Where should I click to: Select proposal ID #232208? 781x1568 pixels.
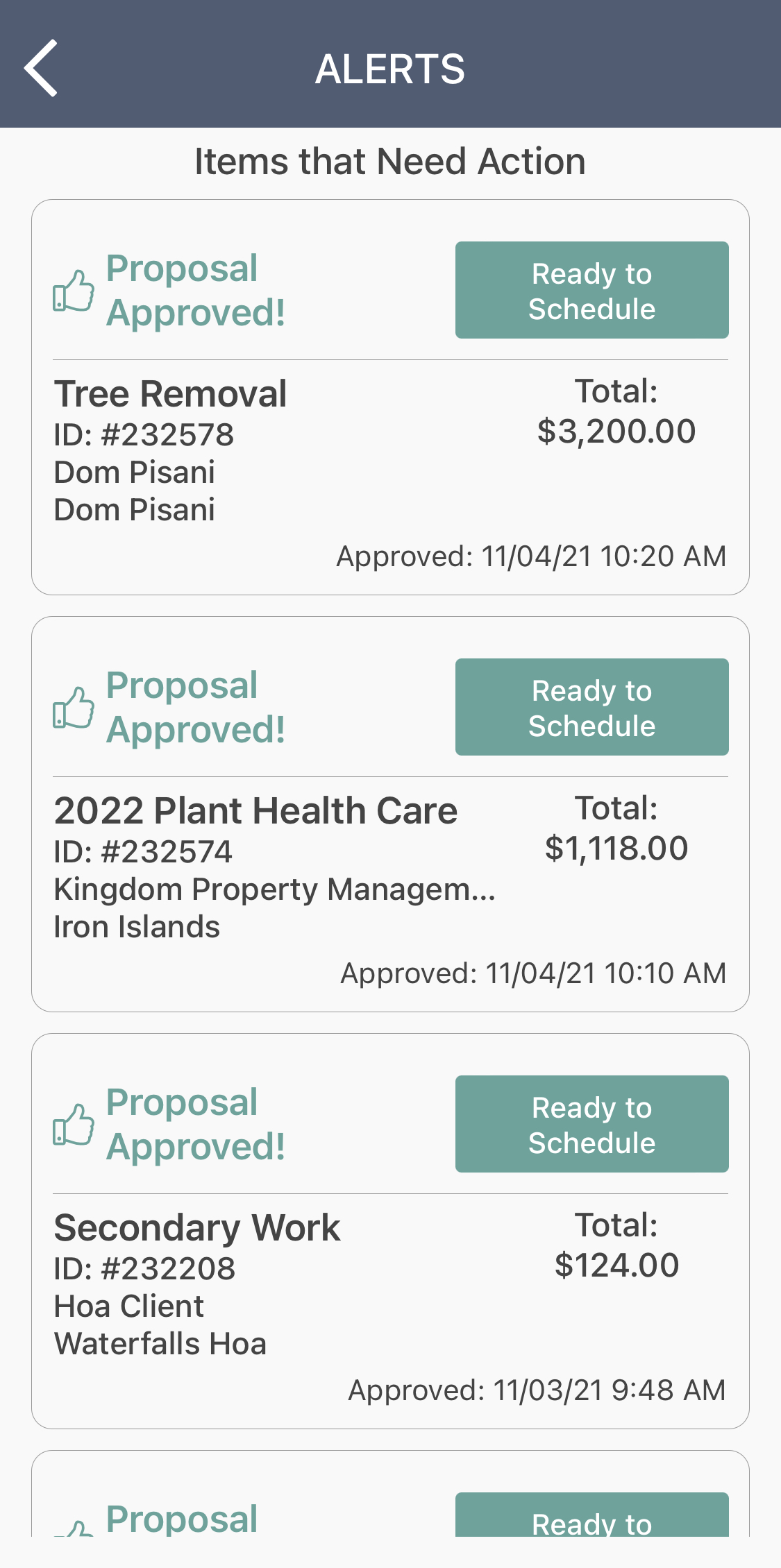[144, 1269]
